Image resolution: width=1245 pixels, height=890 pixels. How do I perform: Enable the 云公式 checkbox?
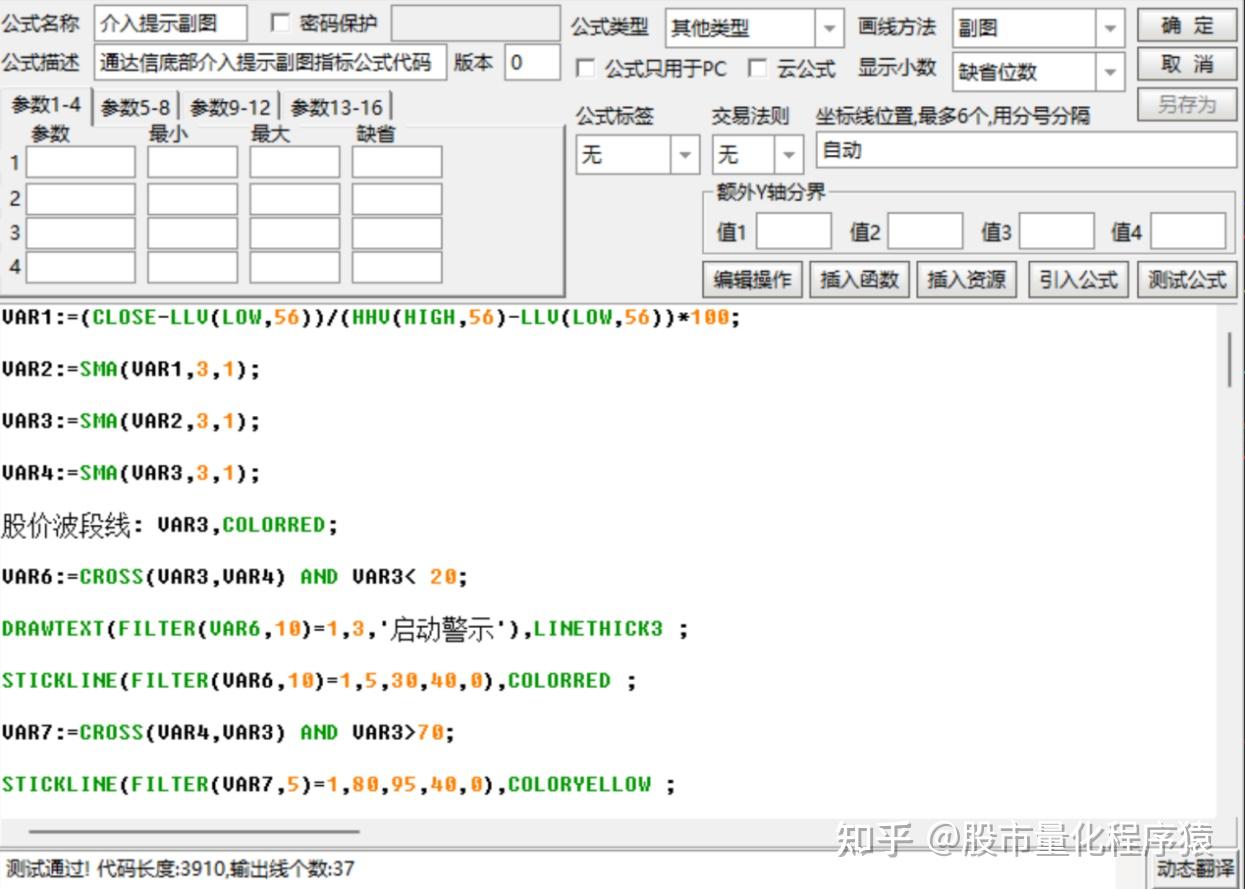click(x=758, y=69)
